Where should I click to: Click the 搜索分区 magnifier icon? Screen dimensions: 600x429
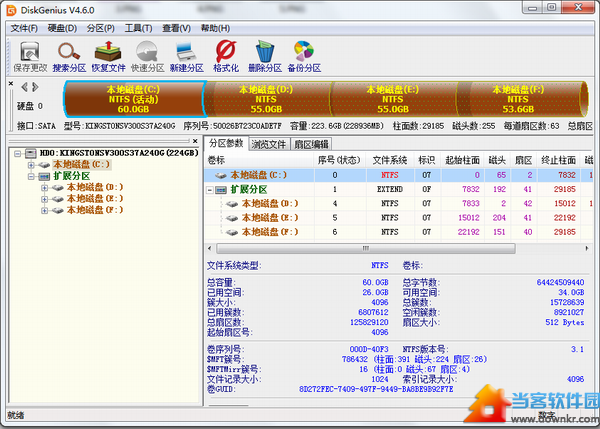pos(69,56)
